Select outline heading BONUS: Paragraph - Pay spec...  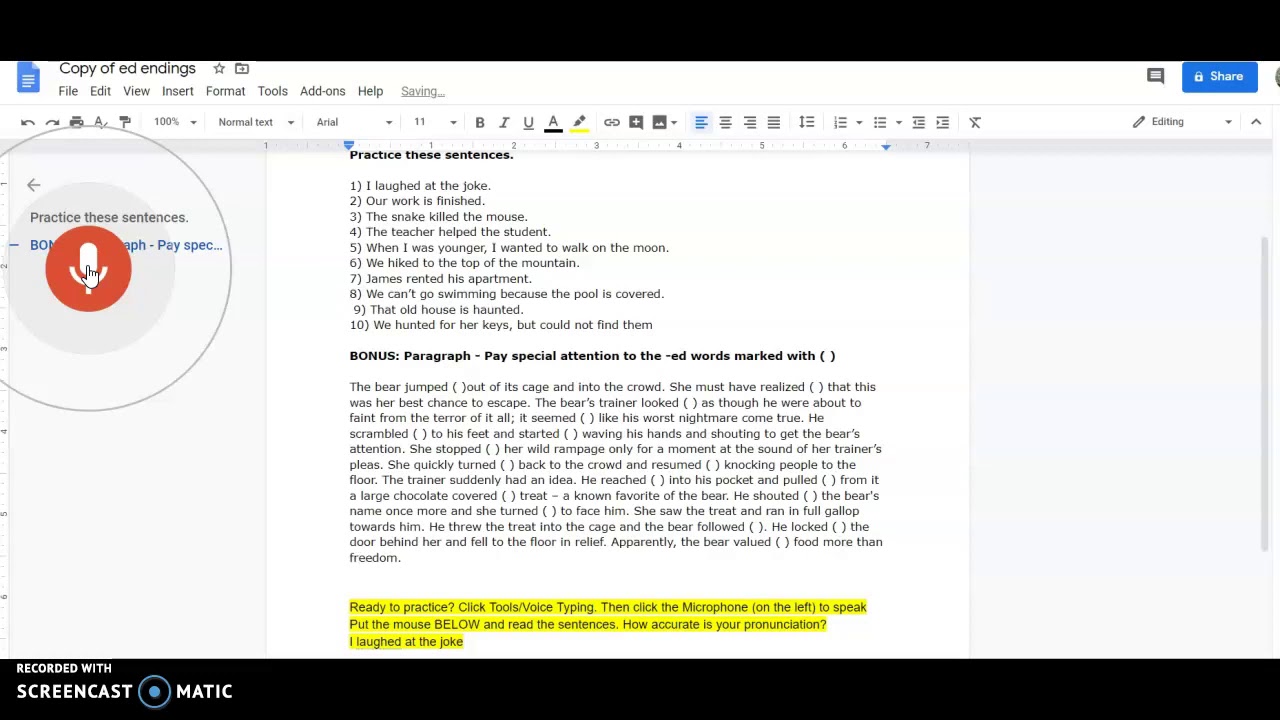[x=126, y=245]
